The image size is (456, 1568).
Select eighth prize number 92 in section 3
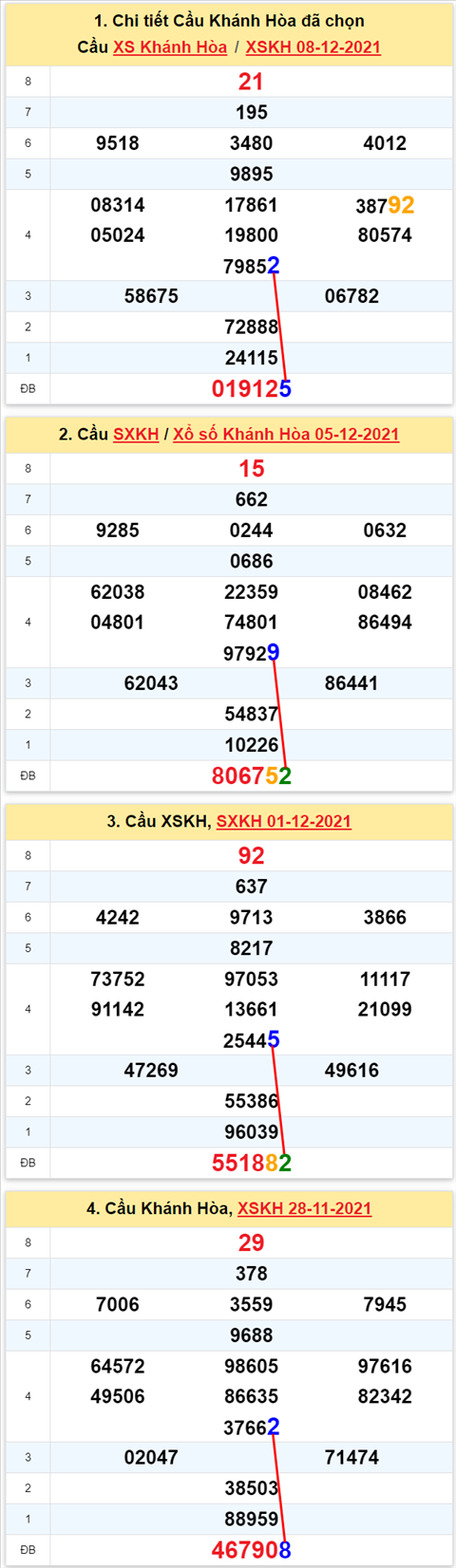[x=251, y=856]
